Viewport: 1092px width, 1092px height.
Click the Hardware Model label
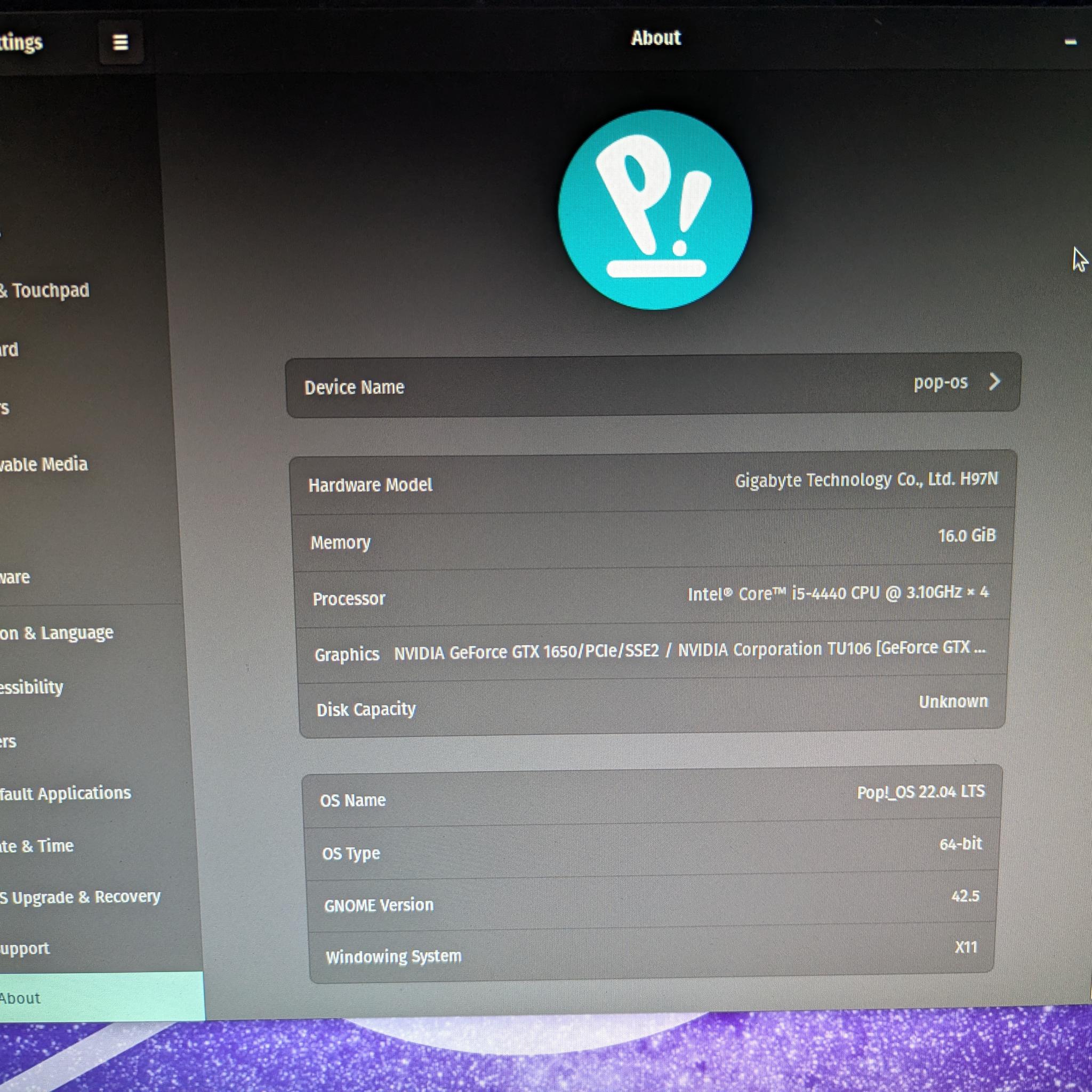pyautogui.click(x=370, y=485)
